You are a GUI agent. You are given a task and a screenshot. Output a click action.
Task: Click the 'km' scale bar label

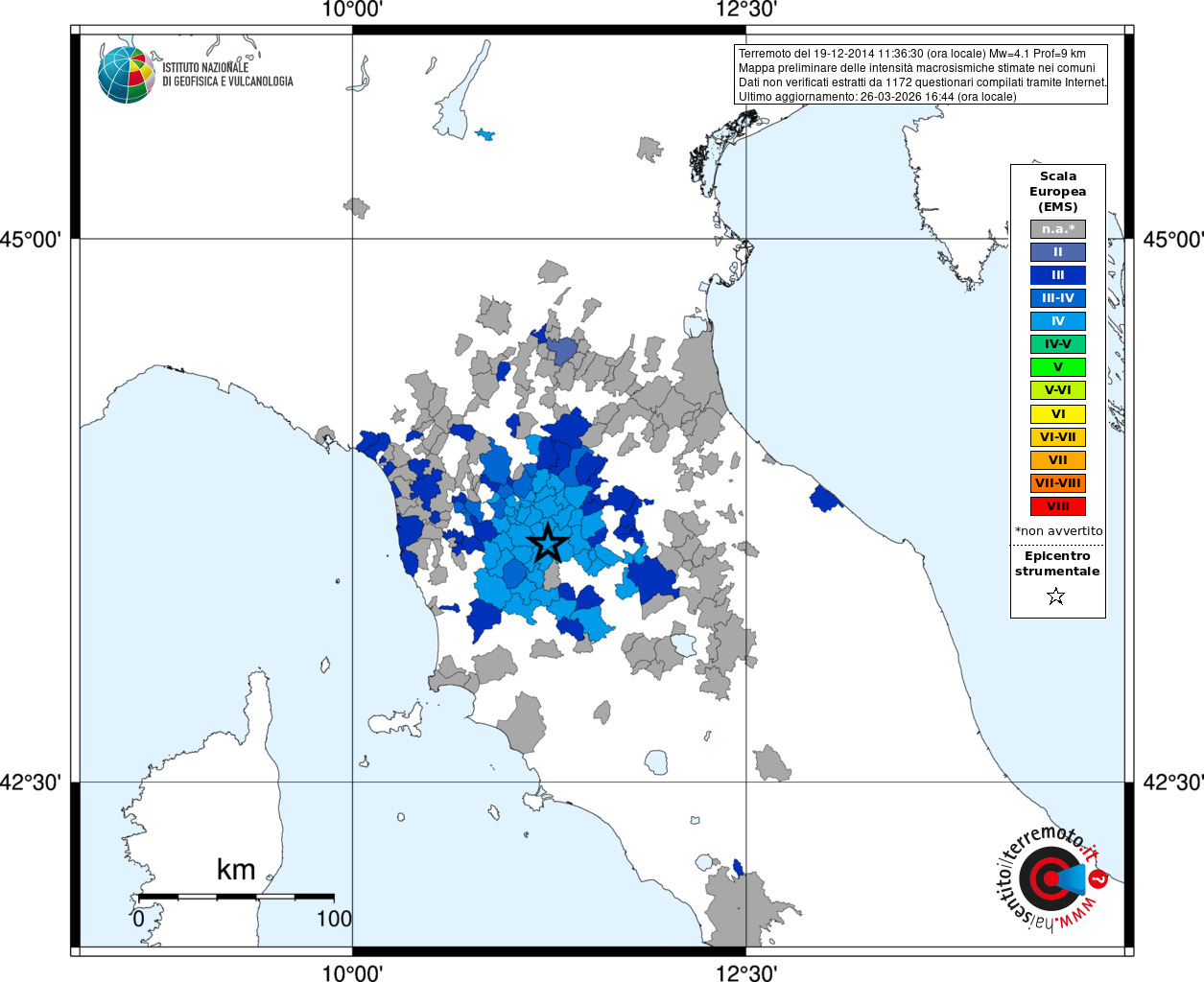tap(236, 869)
